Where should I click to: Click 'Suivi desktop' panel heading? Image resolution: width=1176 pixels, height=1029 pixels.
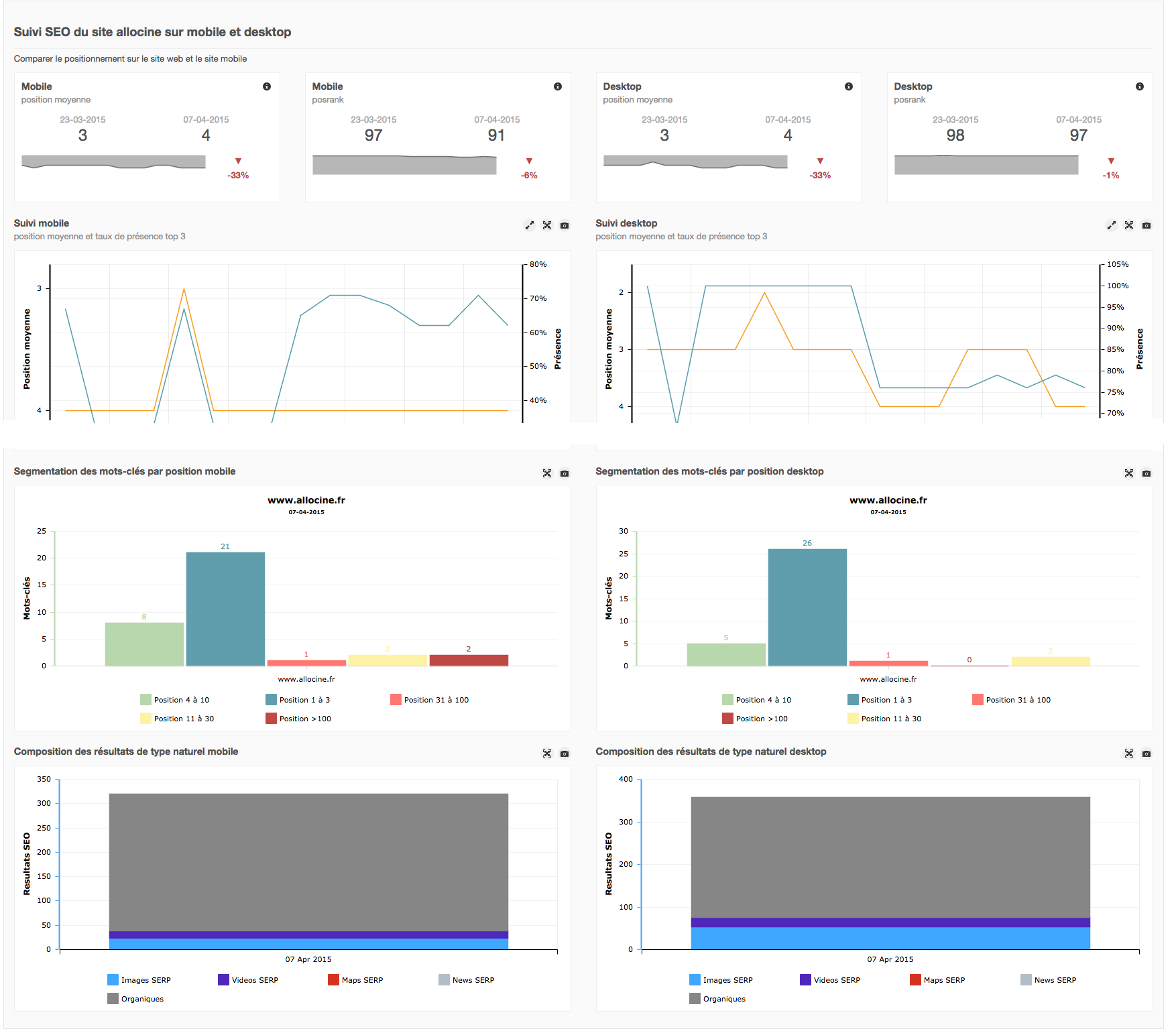point(626,223)
